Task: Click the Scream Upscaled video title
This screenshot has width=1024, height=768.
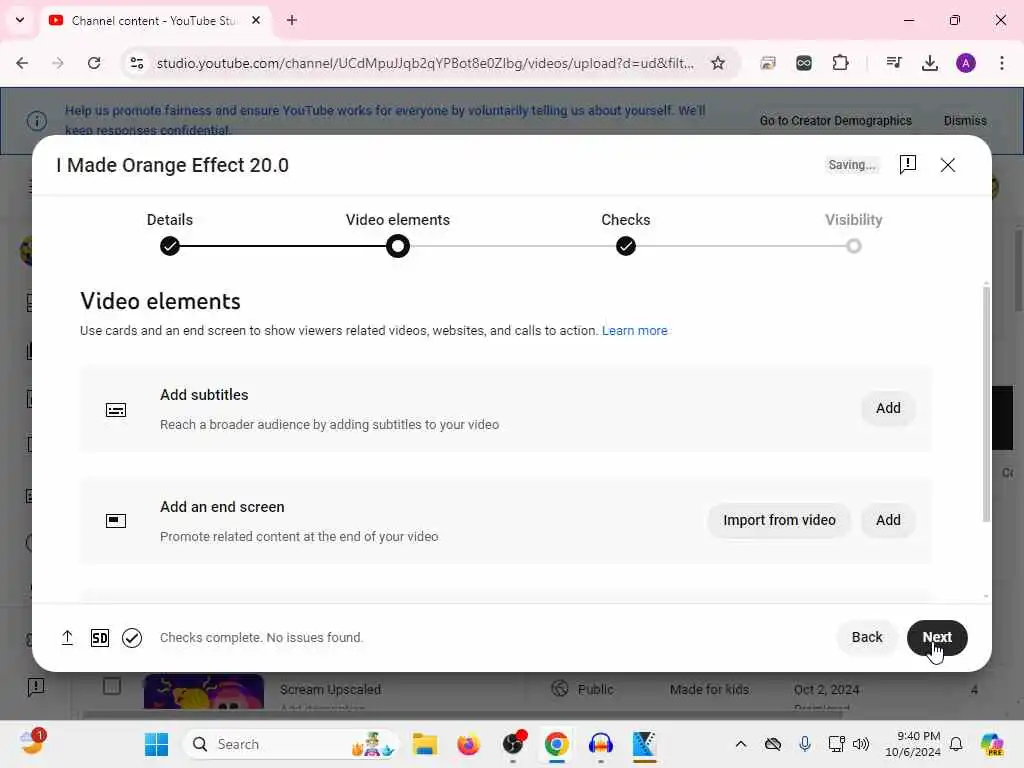Action: click(330, 689)
